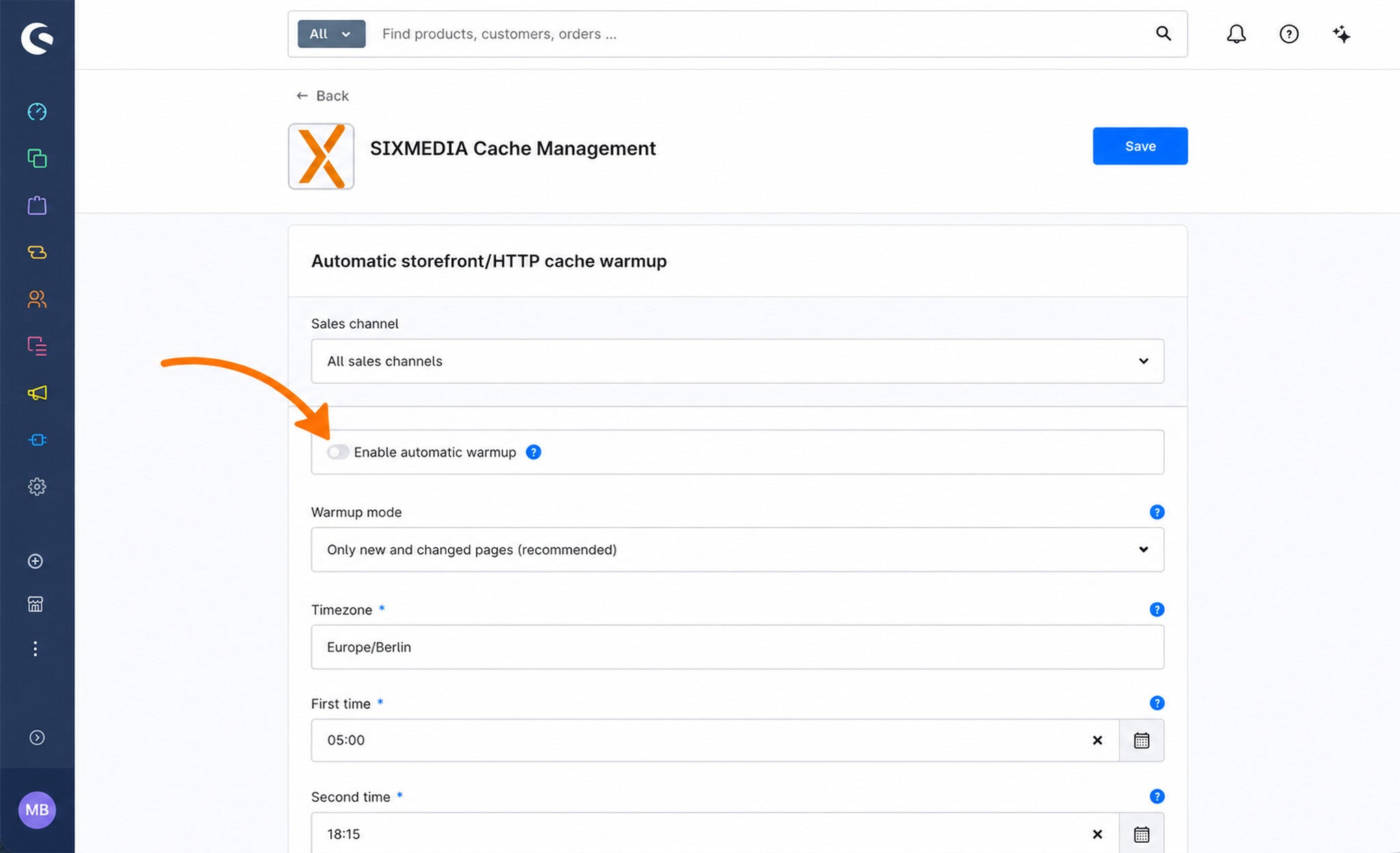Screen dimensions: 1400x853
Task: Open the Sales channel dropdown
Action: pyautogui.click(x=737, y=361)
